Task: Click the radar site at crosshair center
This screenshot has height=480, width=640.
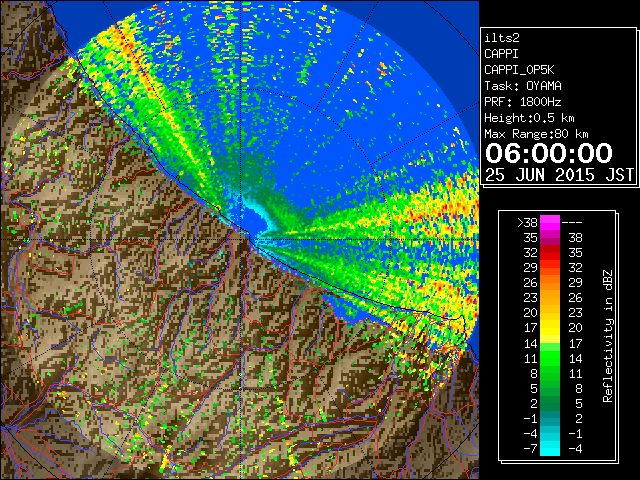Action: (x=241, y=239)
